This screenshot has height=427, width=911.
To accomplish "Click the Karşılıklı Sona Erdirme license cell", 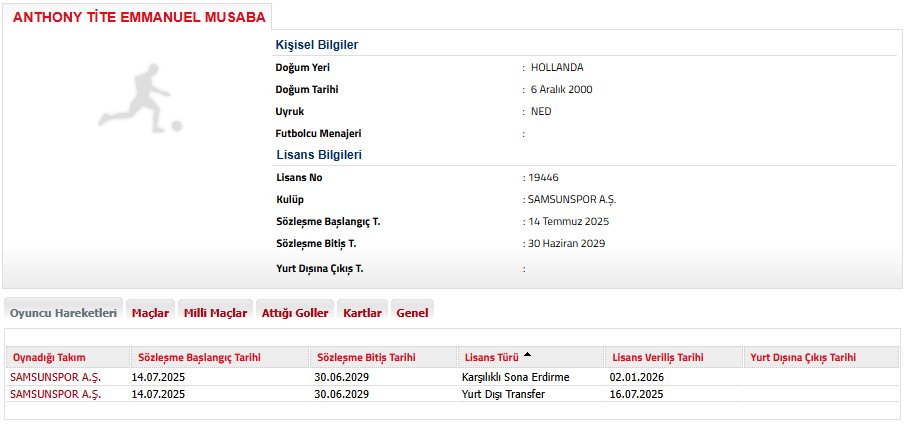I will (x=515, y=377).
